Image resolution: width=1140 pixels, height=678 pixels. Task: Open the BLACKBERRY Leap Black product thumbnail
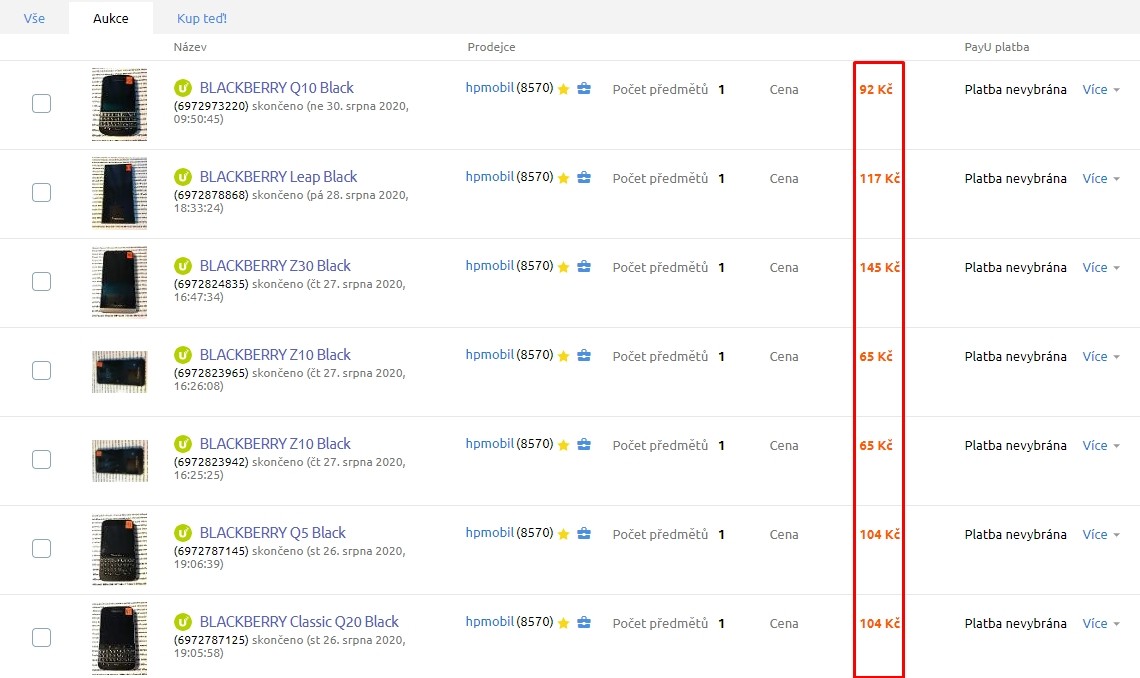pos(119,194)
